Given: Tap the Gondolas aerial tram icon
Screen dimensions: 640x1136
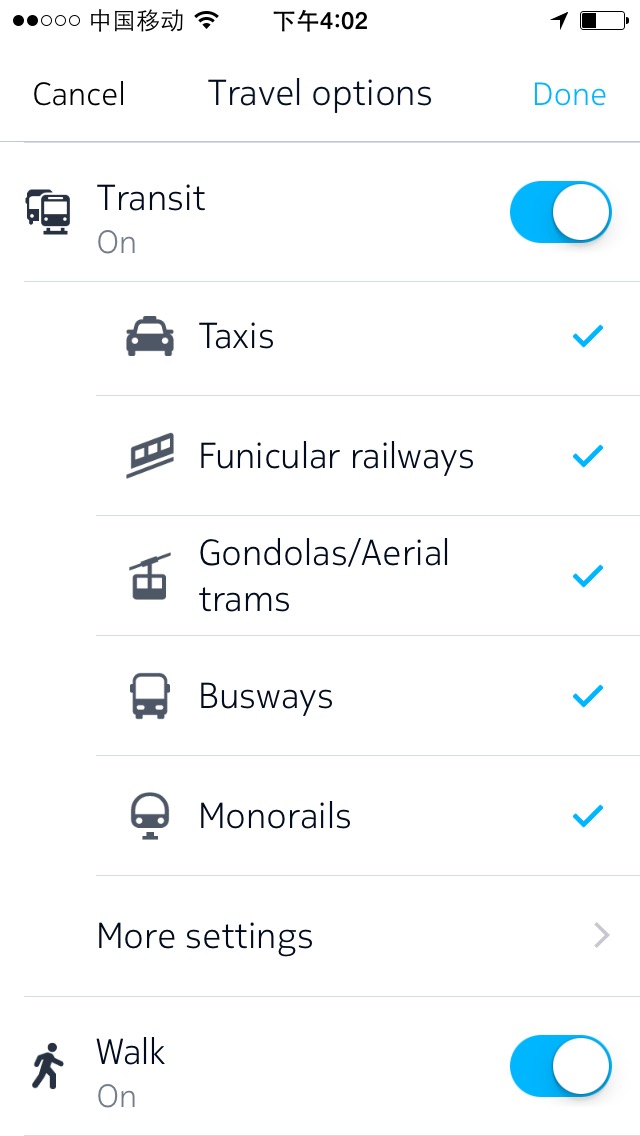Looking at the screenshot, I should [150, 576].
